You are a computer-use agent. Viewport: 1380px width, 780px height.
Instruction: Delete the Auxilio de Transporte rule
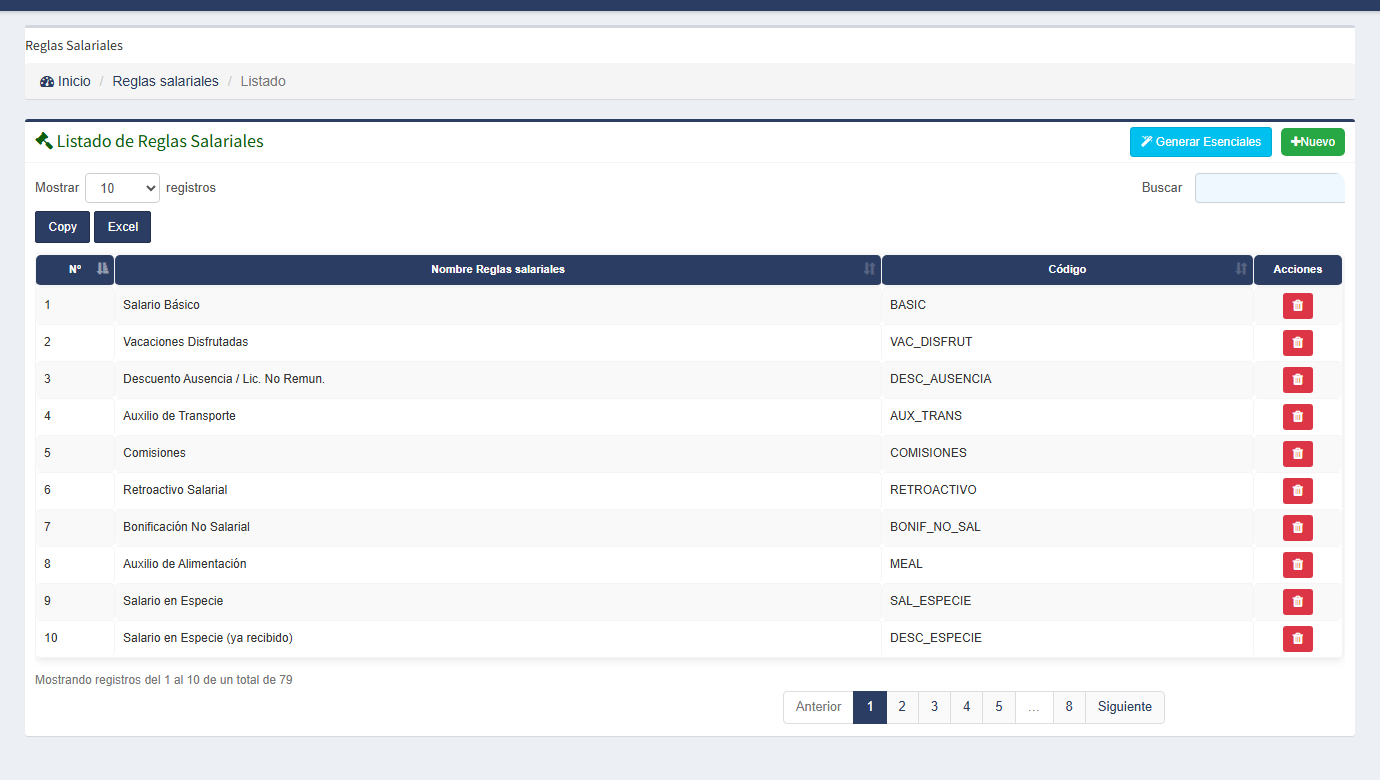point(1297,417)
